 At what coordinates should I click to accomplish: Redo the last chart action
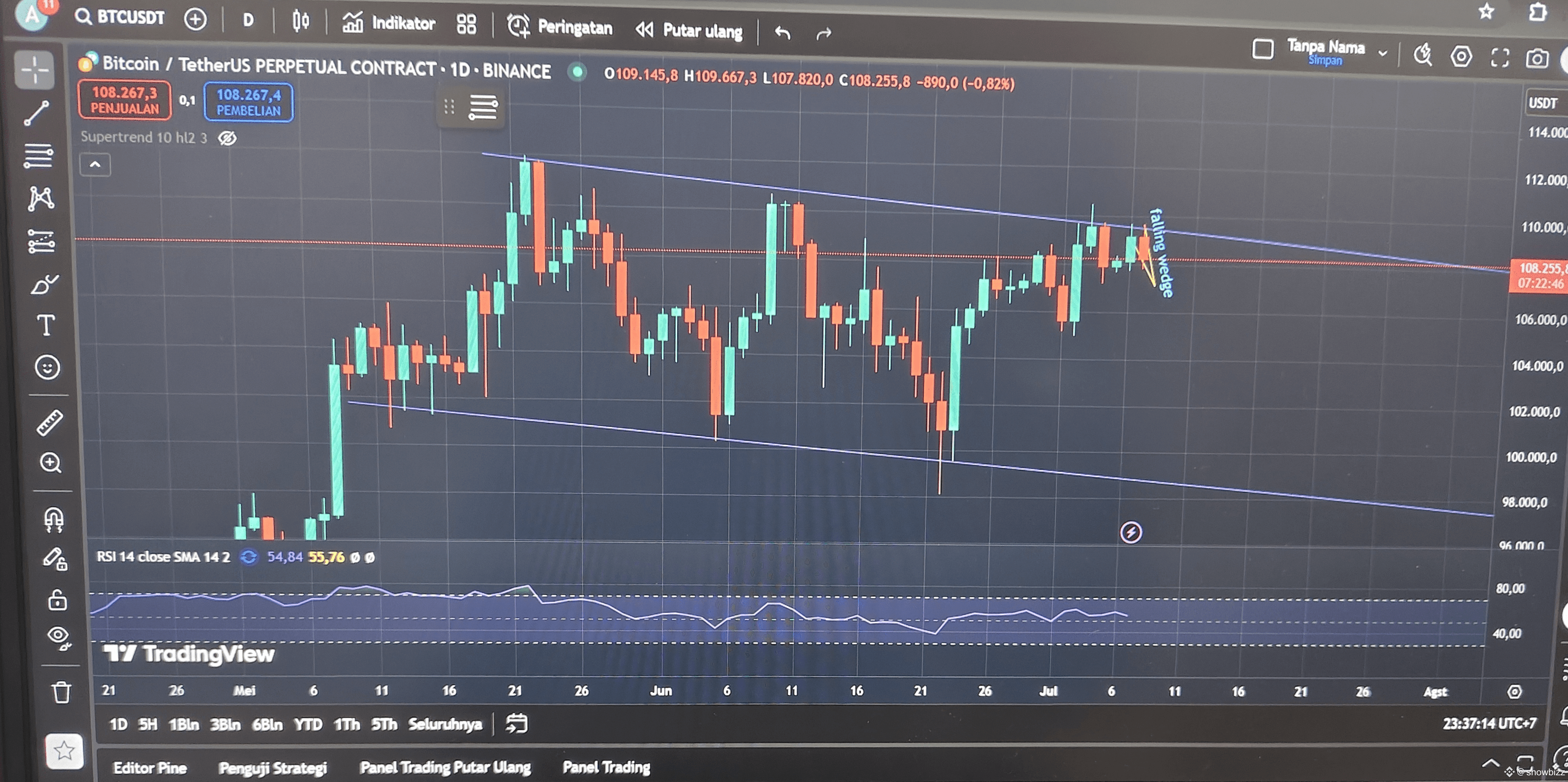click(824, 33)
